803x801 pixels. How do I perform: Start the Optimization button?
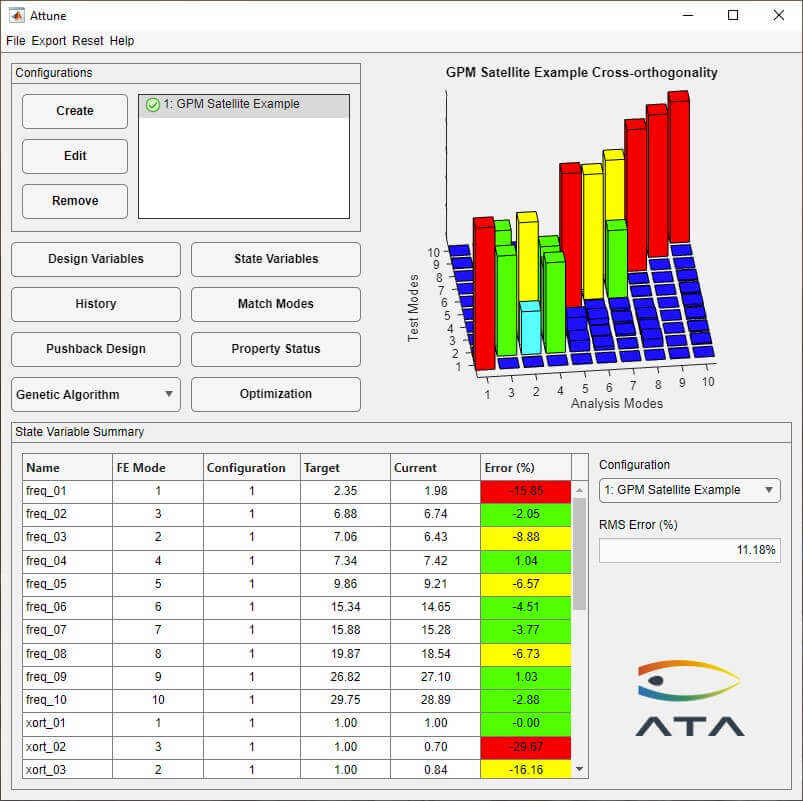(275, 394)
